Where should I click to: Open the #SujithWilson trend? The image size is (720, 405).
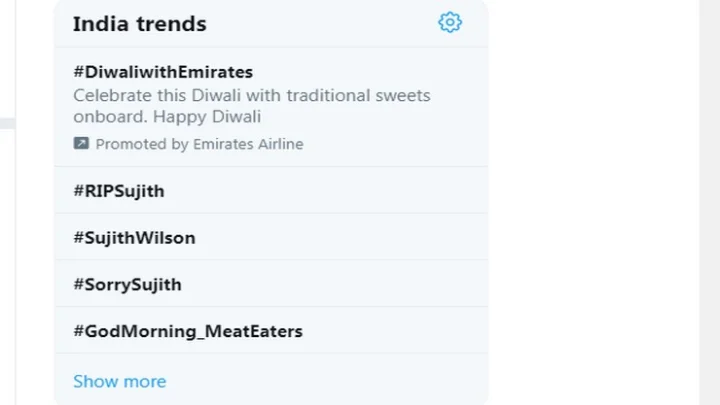[x=134, y=238]
